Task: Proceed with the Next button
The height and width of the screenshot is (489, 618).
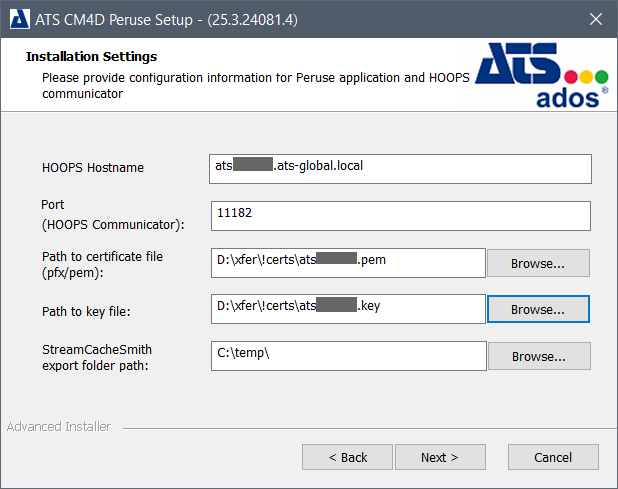Action: pos(440,457)
